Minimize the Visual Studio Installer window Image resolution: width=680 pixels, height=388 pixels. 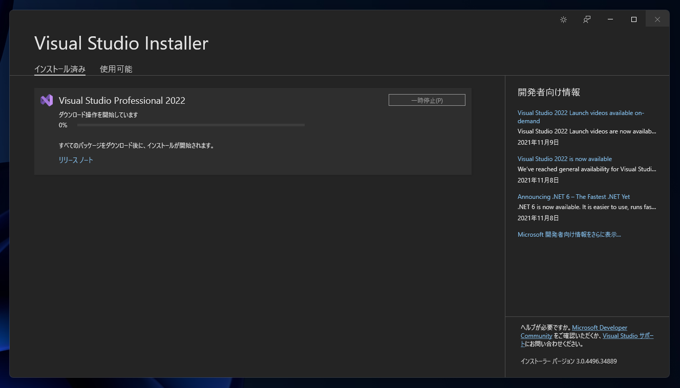click(x=610, y=20)
